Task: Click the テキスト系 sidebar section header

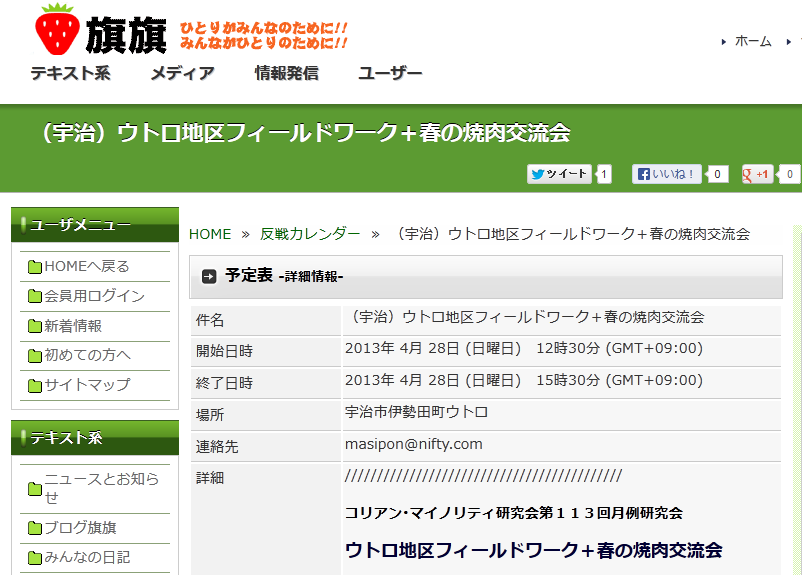Action: point(95,438)
